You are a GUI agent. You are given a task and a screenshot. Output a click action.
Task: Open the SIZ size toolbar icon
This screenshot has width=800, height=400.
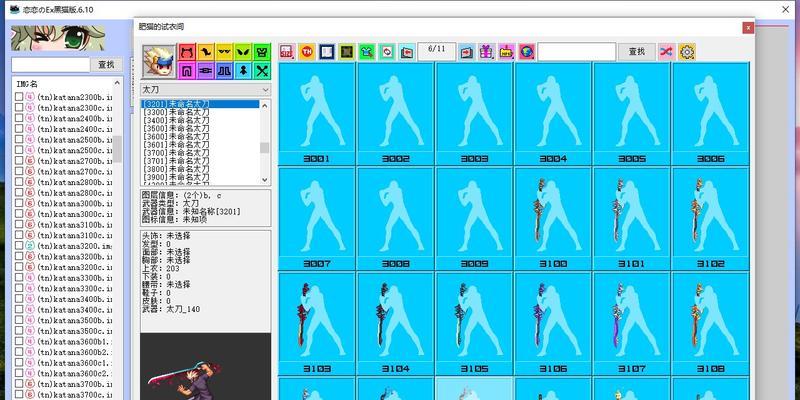point(287,52)
